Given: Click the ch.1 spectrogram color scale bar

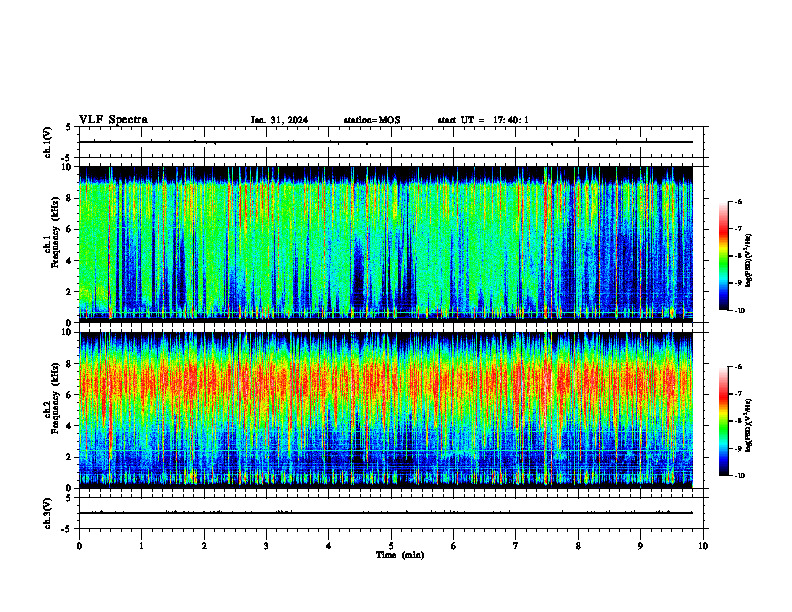Looking at the screenshot, I should pos(724,256).
